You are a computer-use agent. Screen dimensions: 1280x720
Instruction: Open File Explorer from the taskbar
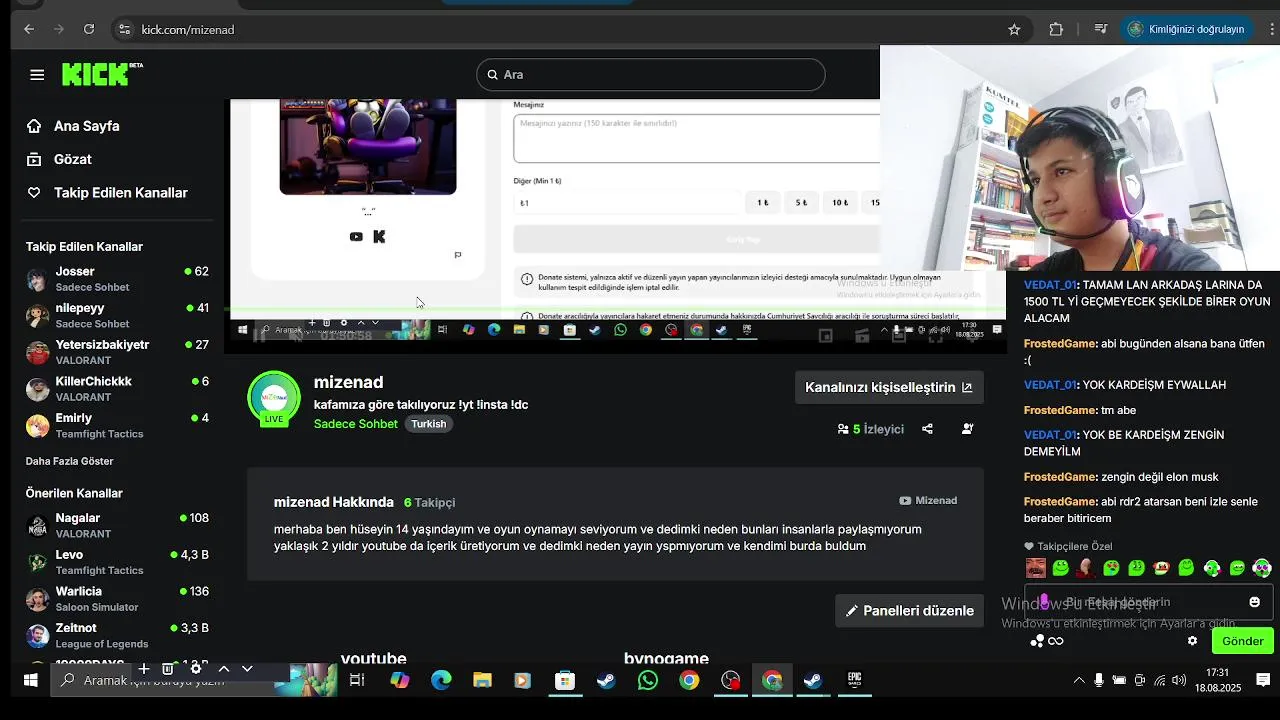tap(482, 681)
